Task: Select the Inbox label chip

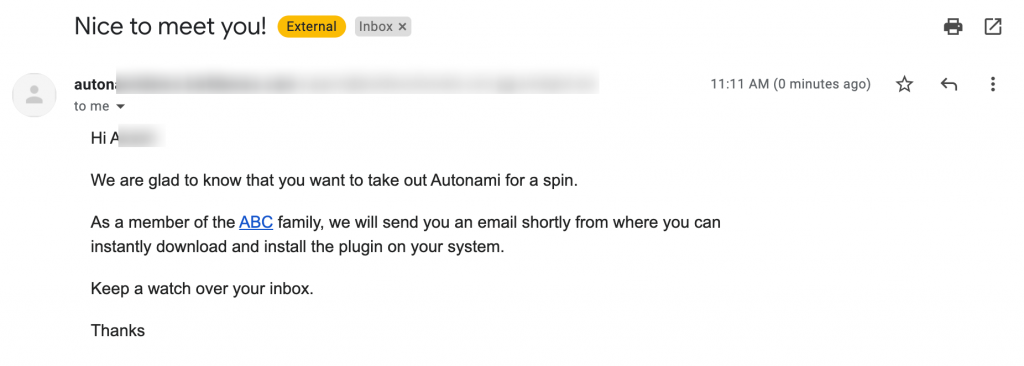Action: pyautogui.click(x=383, y=27)
